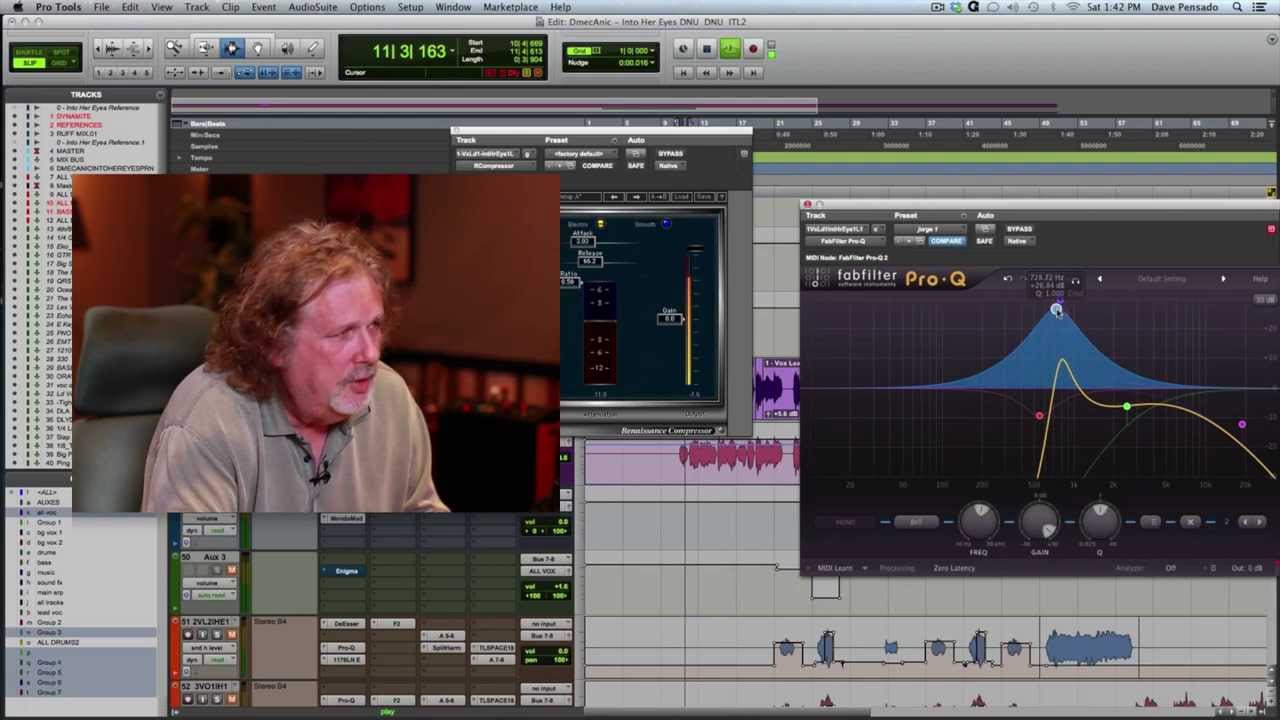This screenshot has height=720, width=1280.
Task: Enable SPOT edit mode
Action: point(61,52)
